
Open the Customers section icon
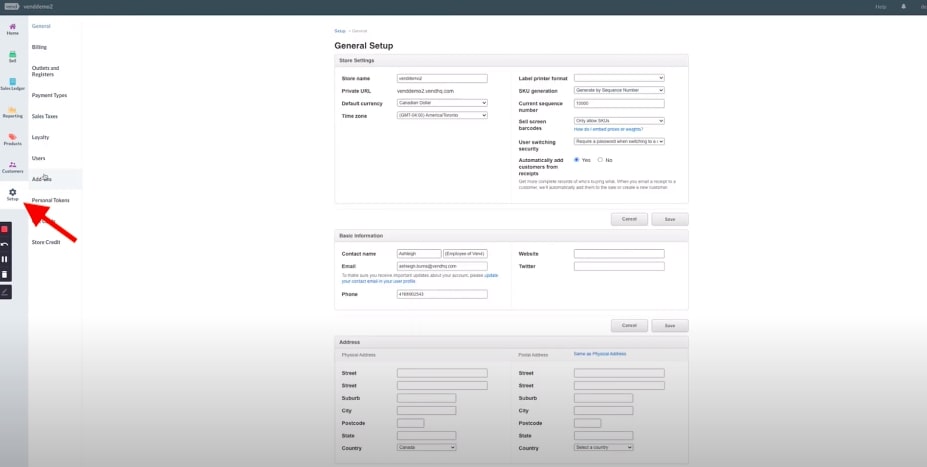coord(12,166)
